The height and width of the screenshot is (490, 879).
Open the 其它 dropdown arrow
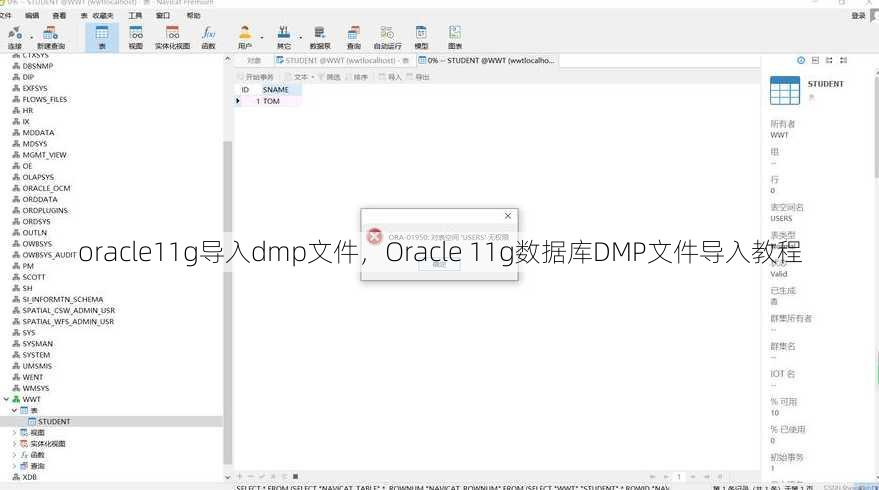[x=300, y=38]
